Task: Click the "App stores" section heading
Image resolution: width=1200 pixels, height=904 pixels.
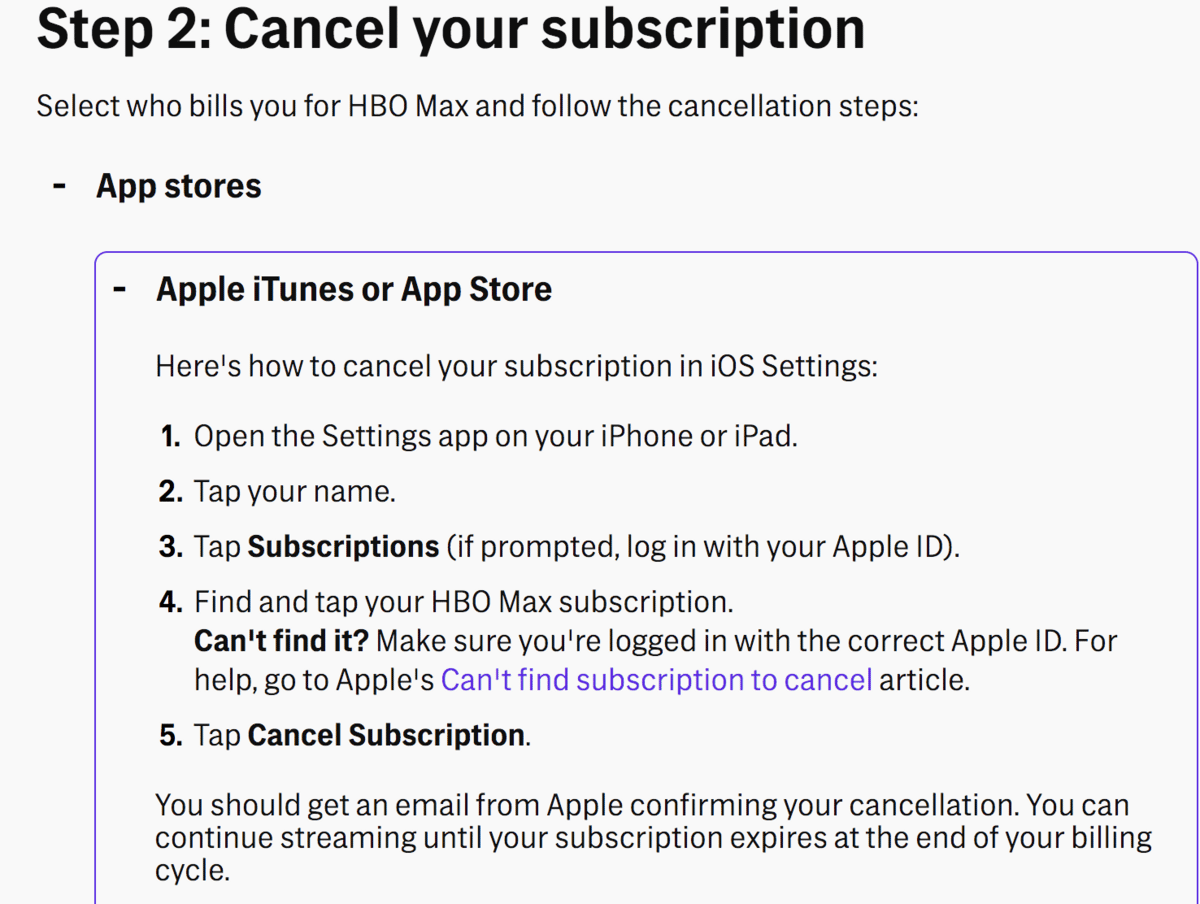Action: (178, 186)
